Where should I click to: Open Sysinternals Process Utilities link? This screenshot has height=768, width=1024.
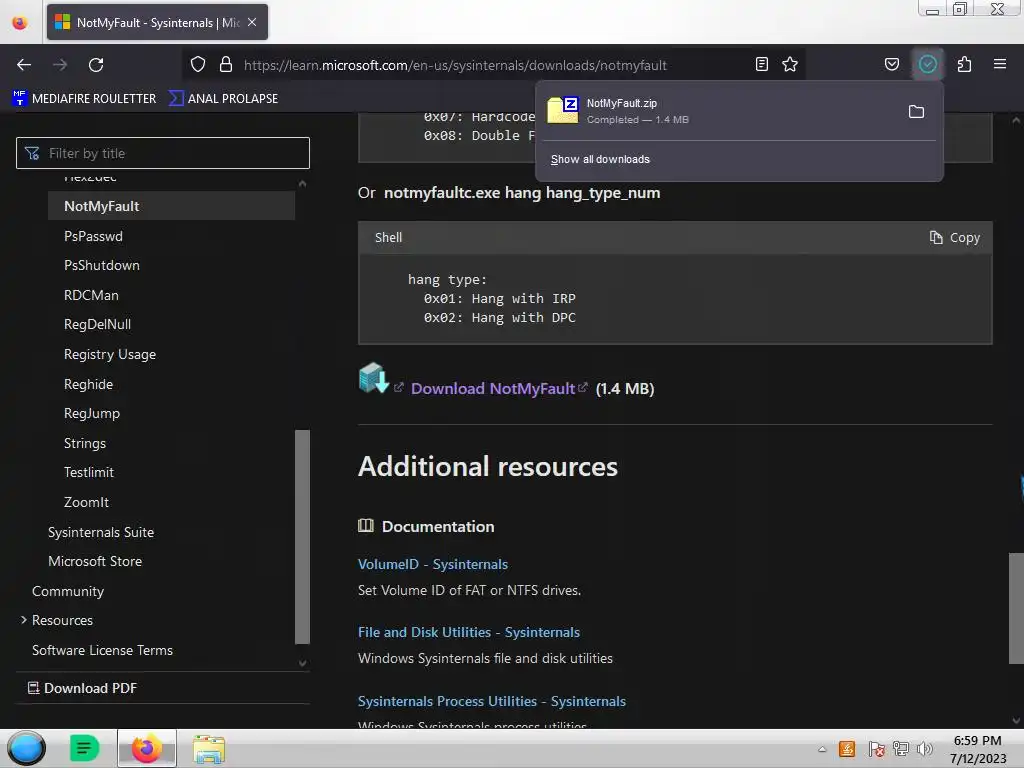(492, 701)
